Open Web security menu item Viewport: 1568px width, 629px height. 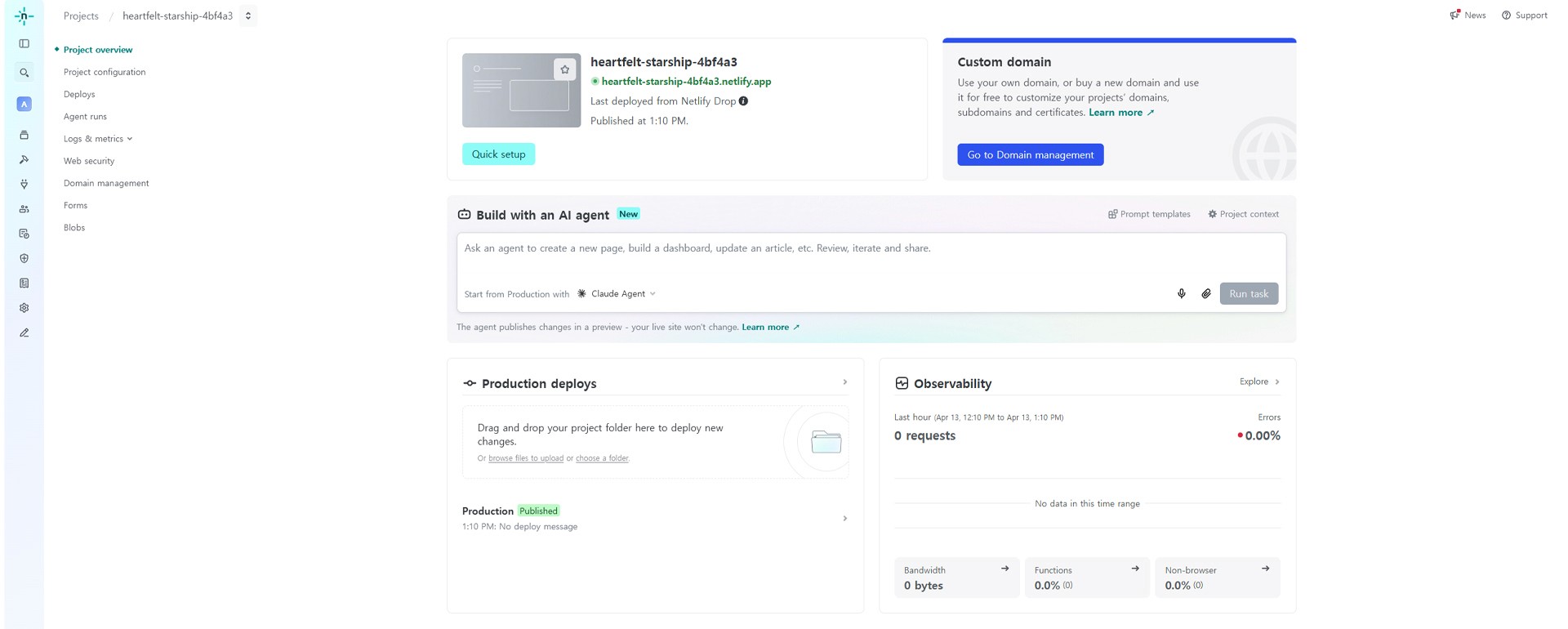click(89, 161)
